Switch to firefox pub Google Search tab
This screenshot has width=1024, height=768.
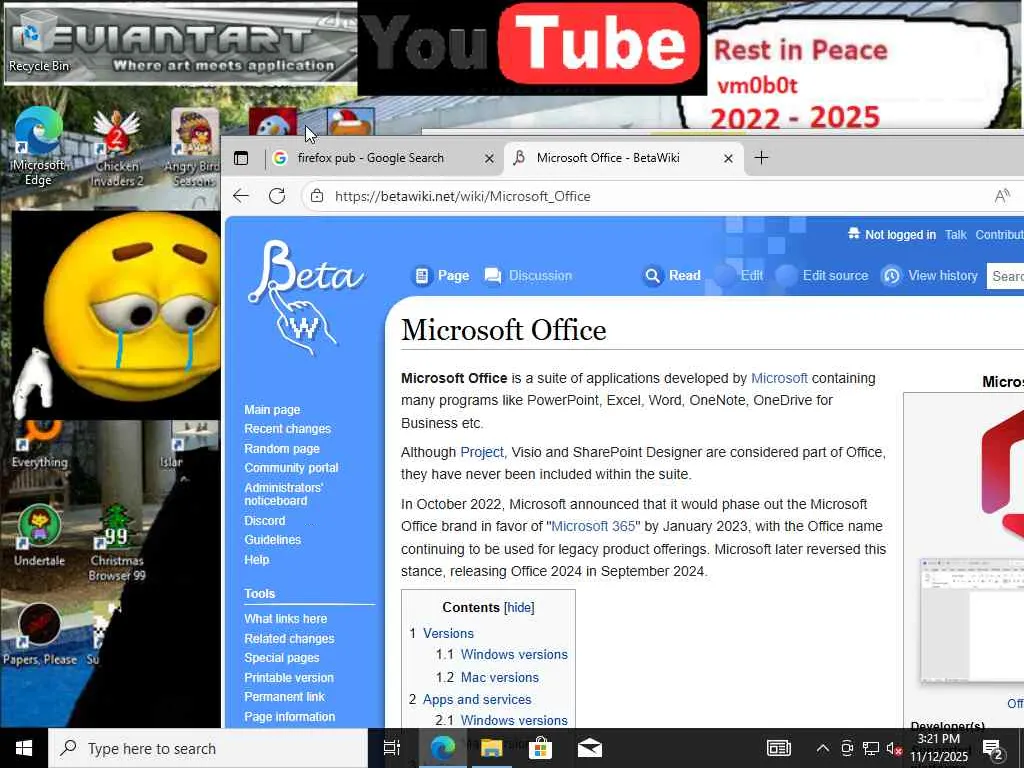[370, 158]
